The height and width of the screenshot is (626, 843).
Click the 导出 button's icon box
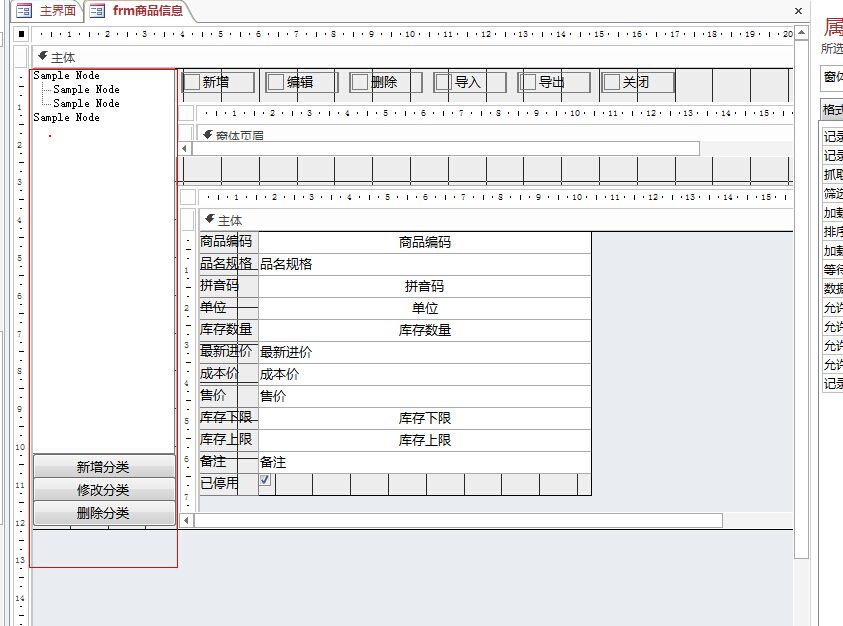point(528,82)
